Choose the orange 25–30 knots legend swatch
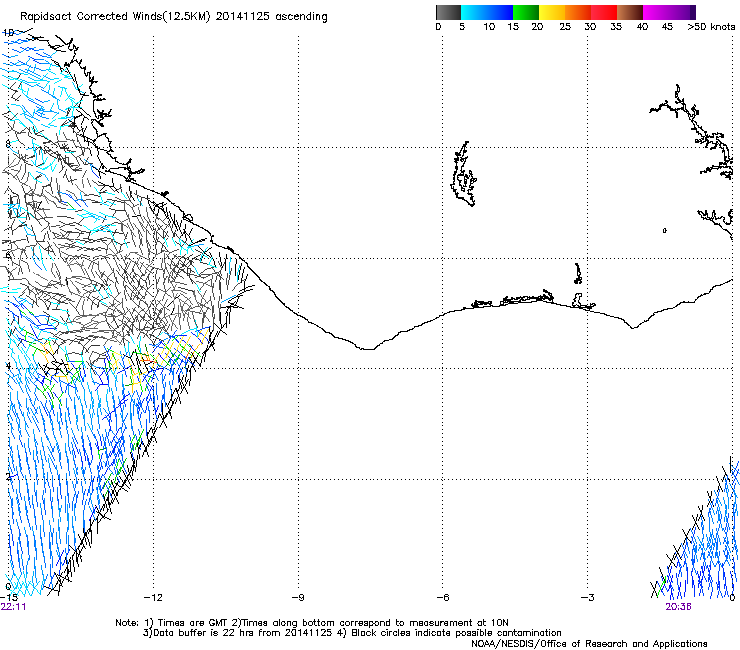Screen dimensions: 740x650 578,12
